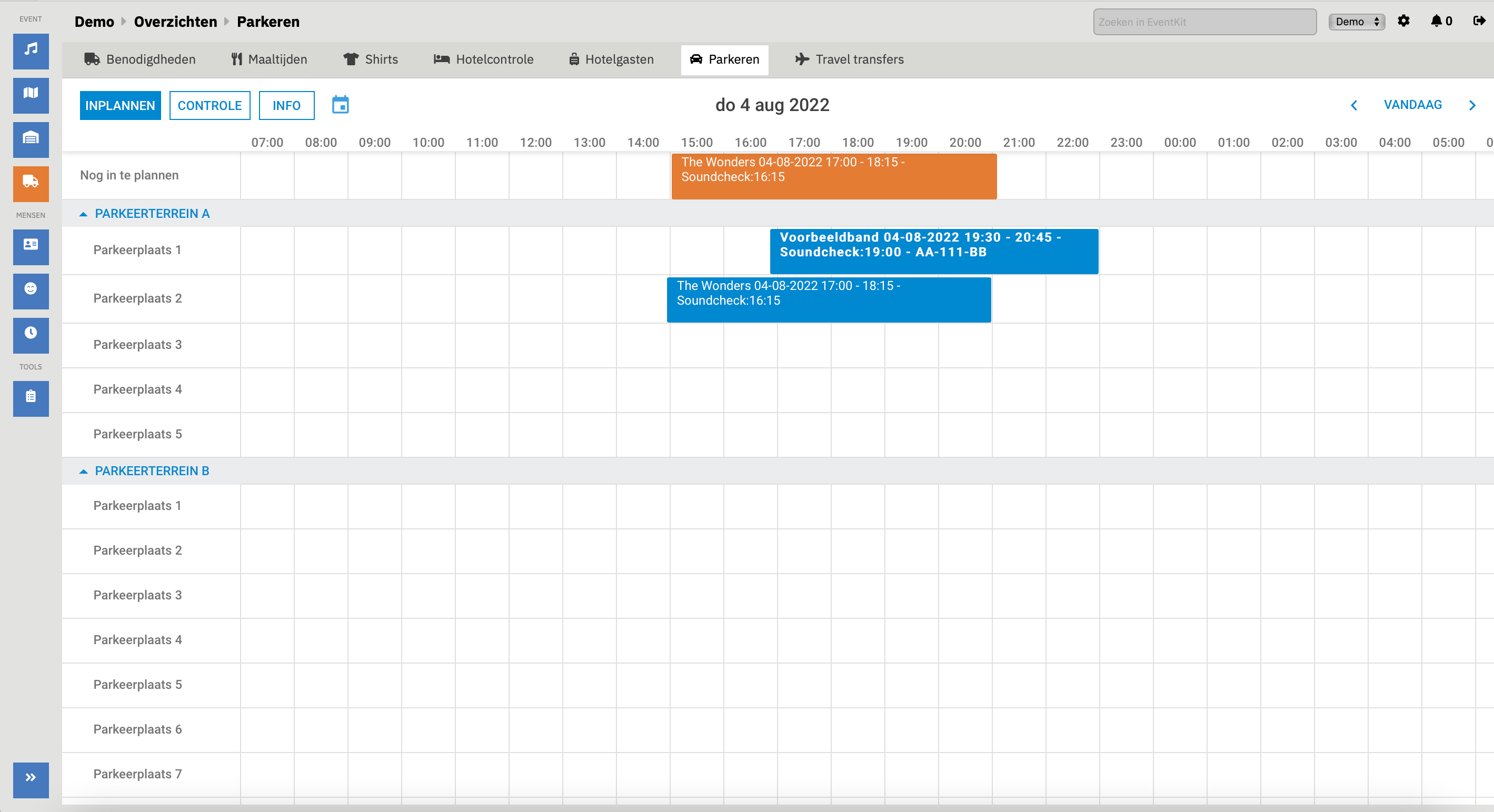Select Parkeerplaats 4 under Parkeerterrein B
1494x812 pixels.
[137, 640]
